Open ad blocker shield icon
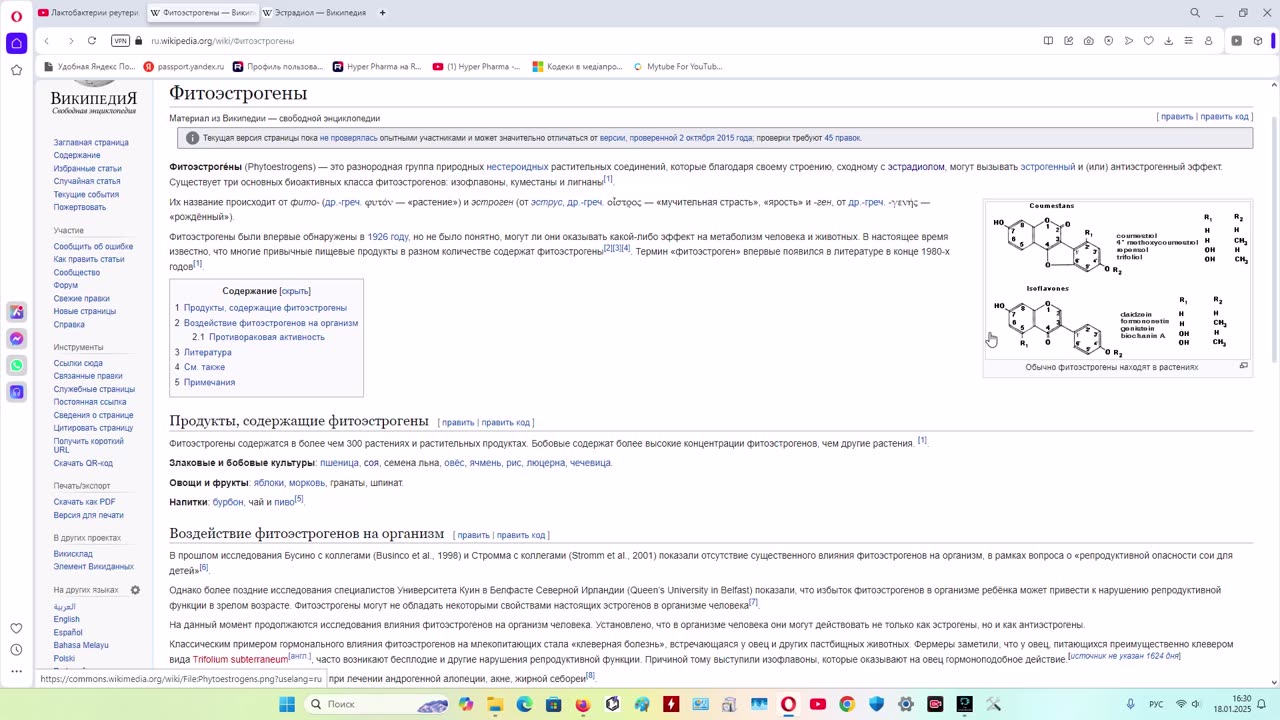The image size is (1280, 720). point(1108,41)
